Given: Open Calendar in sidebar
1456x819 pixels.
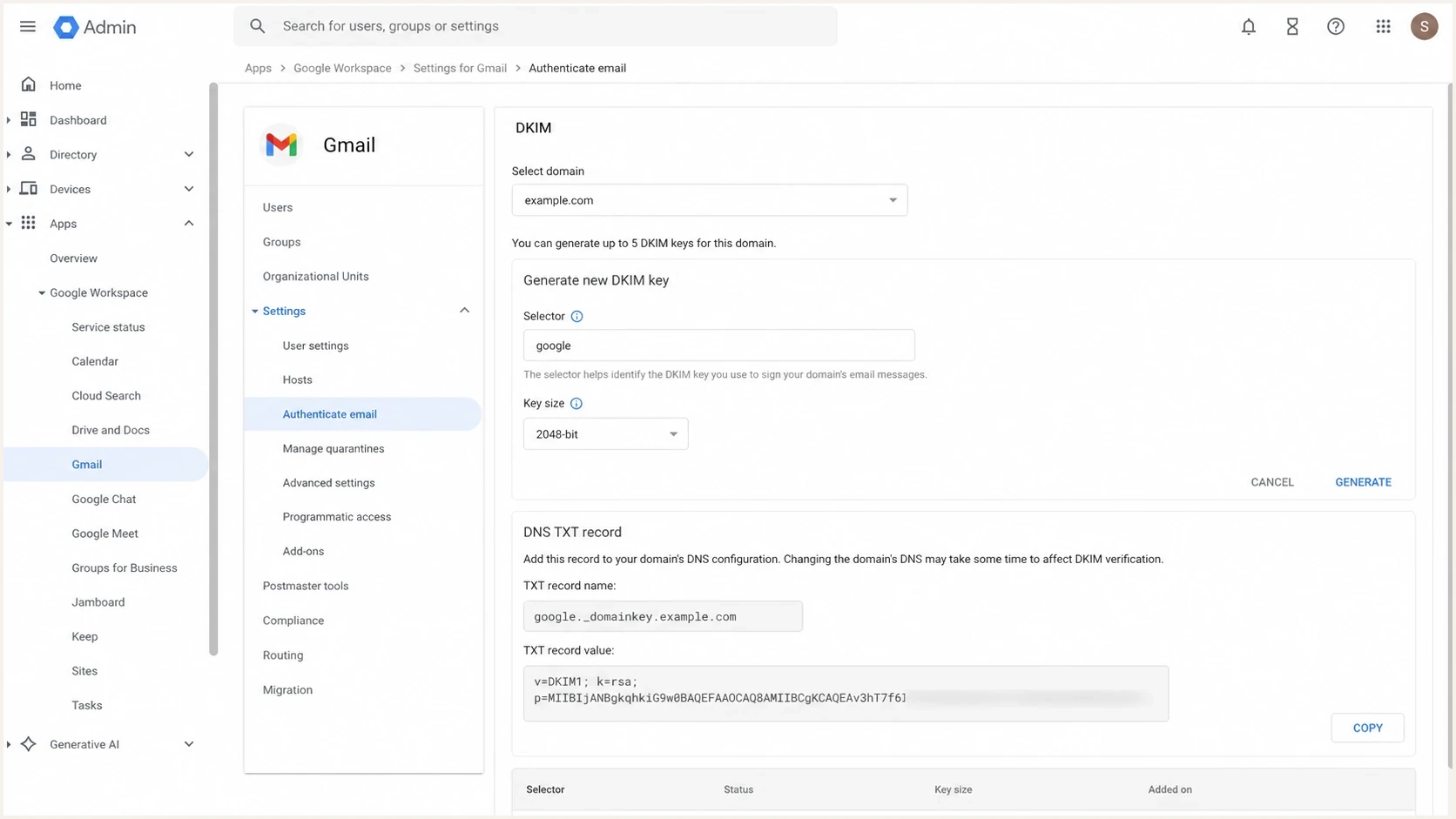Looking at the screenshot, I should 95,361.
